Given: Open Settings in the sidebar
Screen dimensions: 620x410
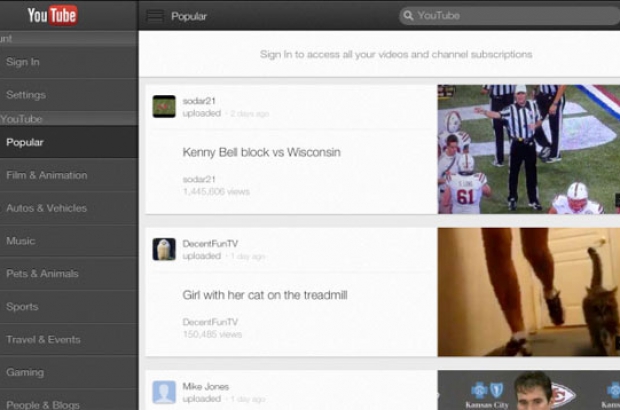Looking at the screenshot, I should 26,95.
